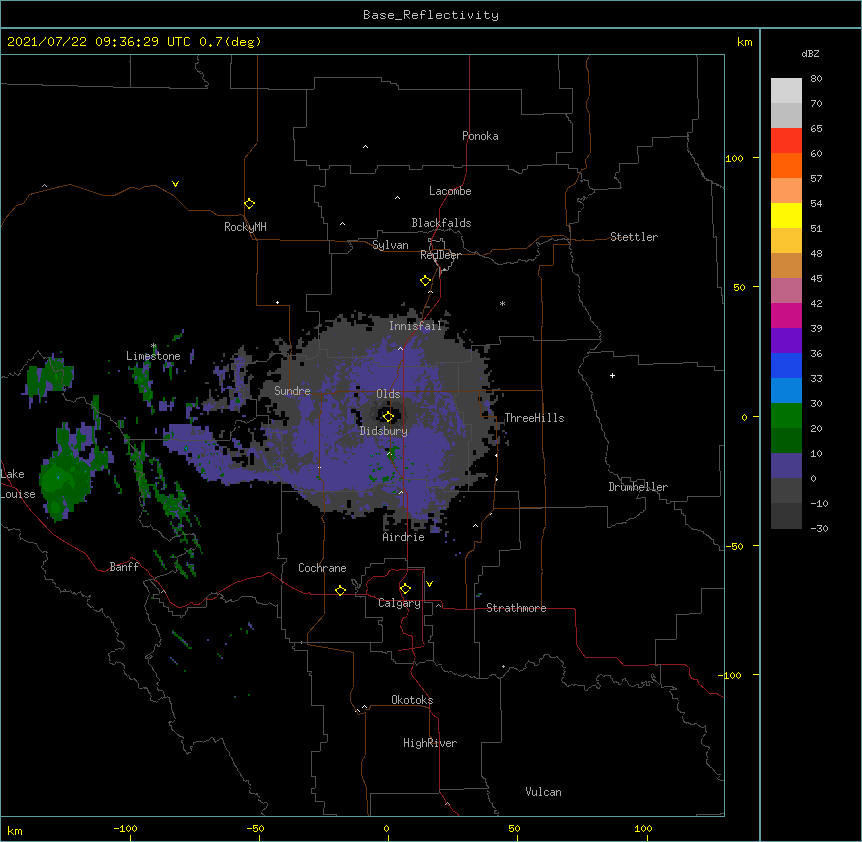
Task: Click the RedDeer city label
Action: (x=440, y=255)
